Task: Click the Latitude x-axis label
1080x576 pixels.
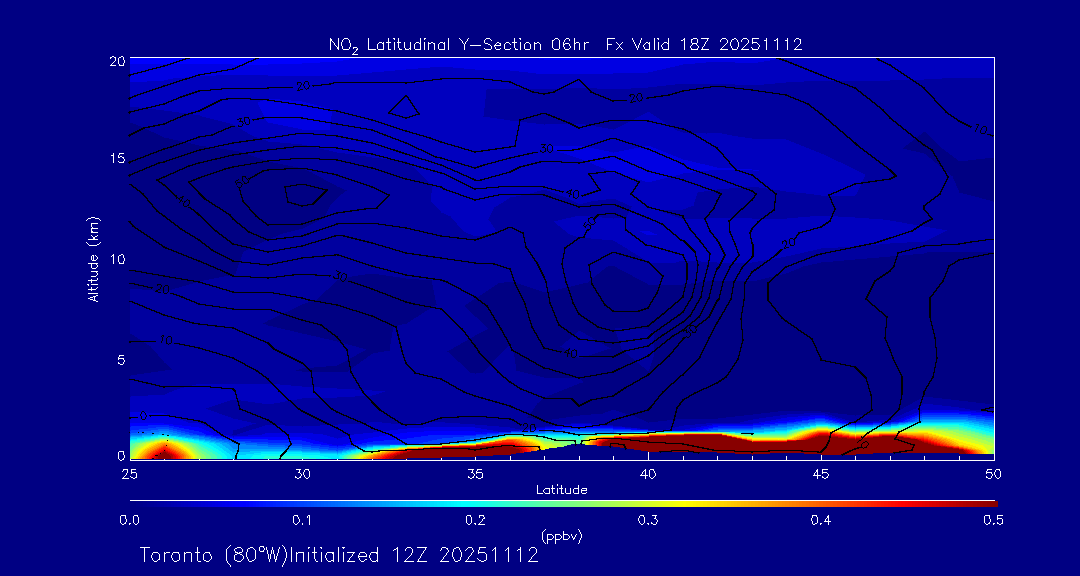Action: 562,490
